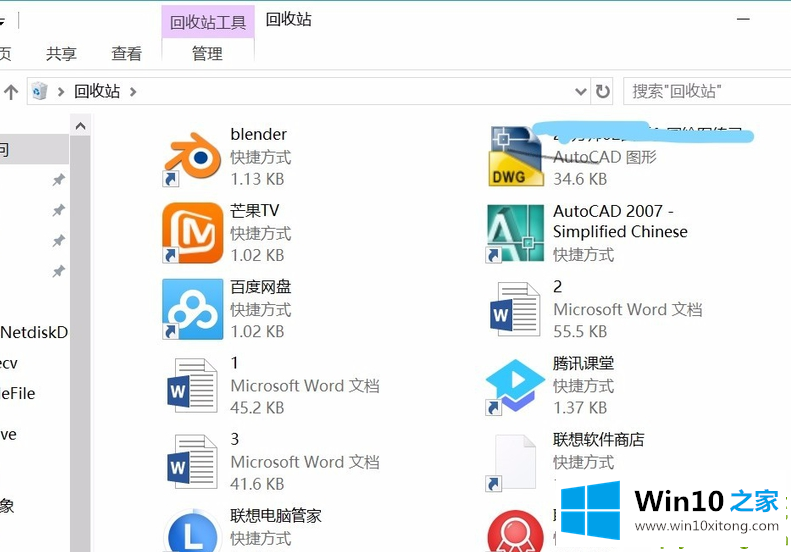Click the 41.6 KB size text
The height and width of the screenshot is (552, 791).
pos(257,484)
